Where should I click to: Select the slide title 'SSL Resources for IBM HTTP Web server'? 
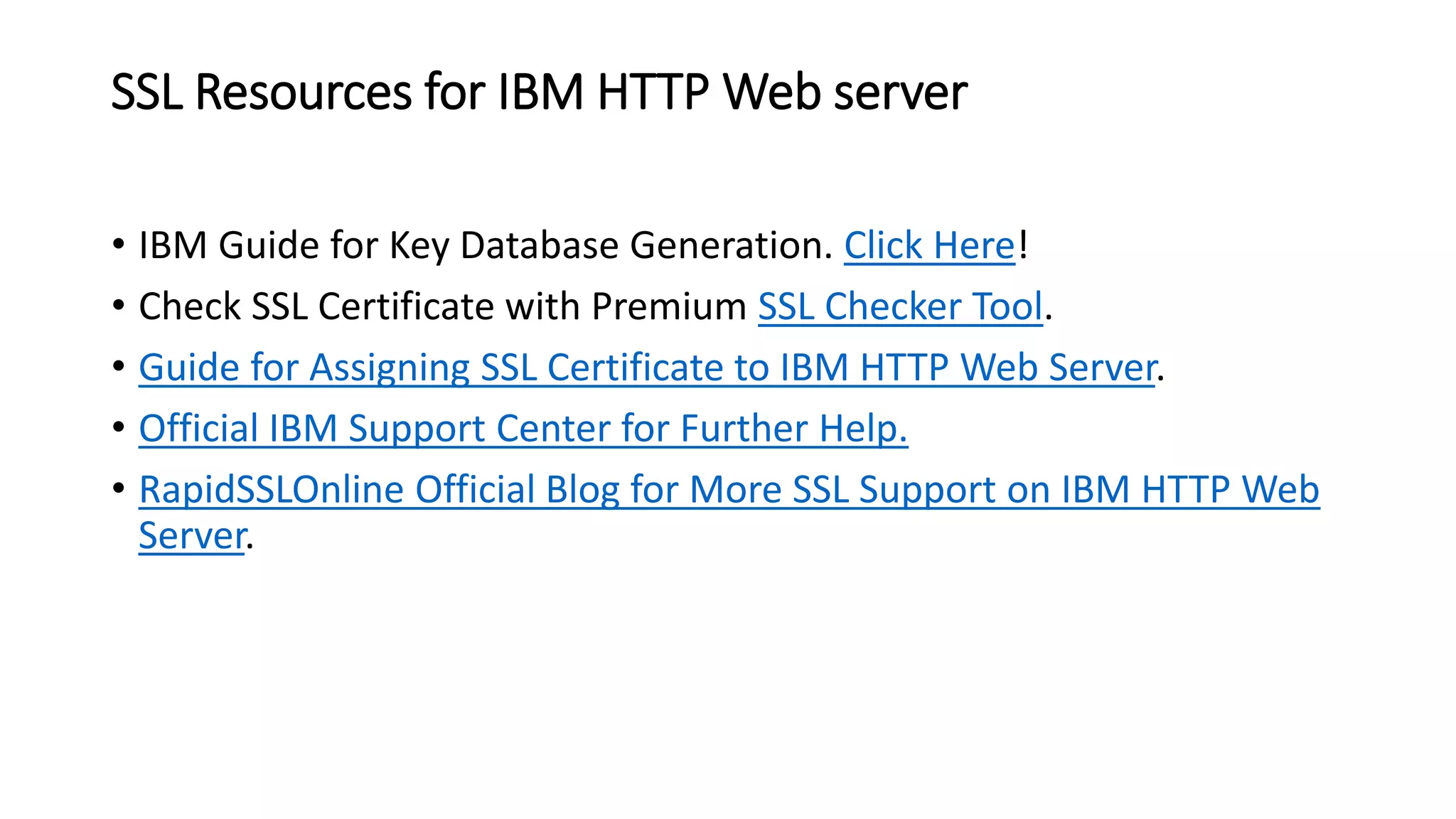[x=539, y=92]
